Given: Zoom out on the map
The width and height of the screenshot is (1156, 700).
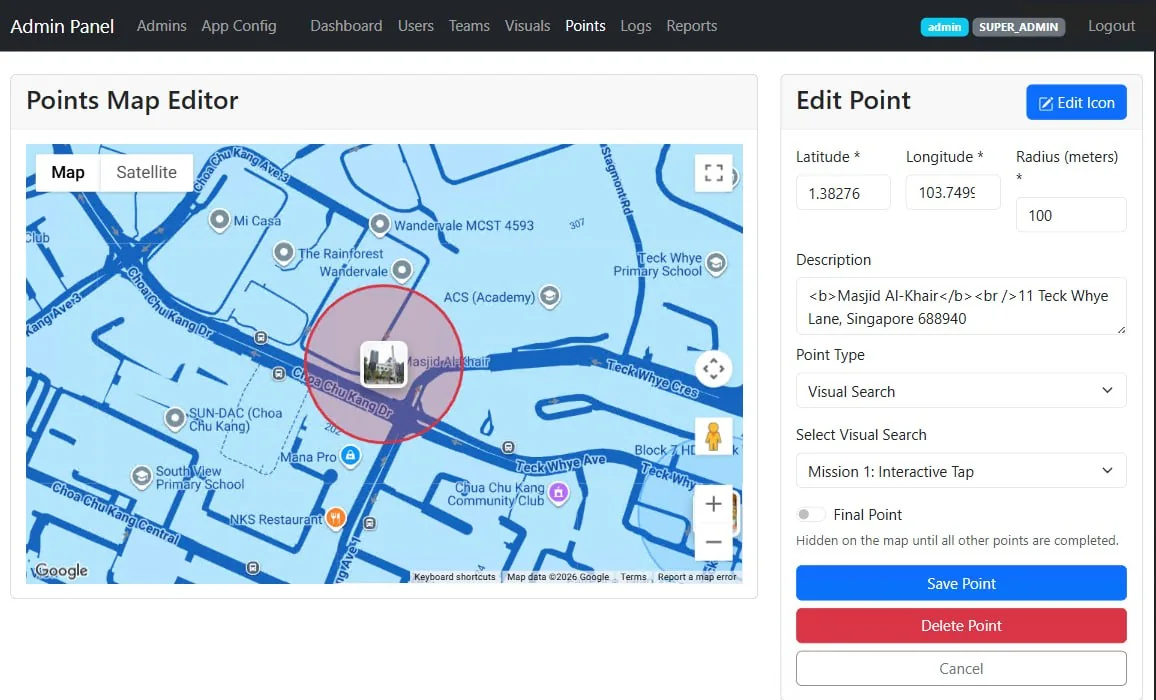Looking at the screenshot, I should [713, 541].
